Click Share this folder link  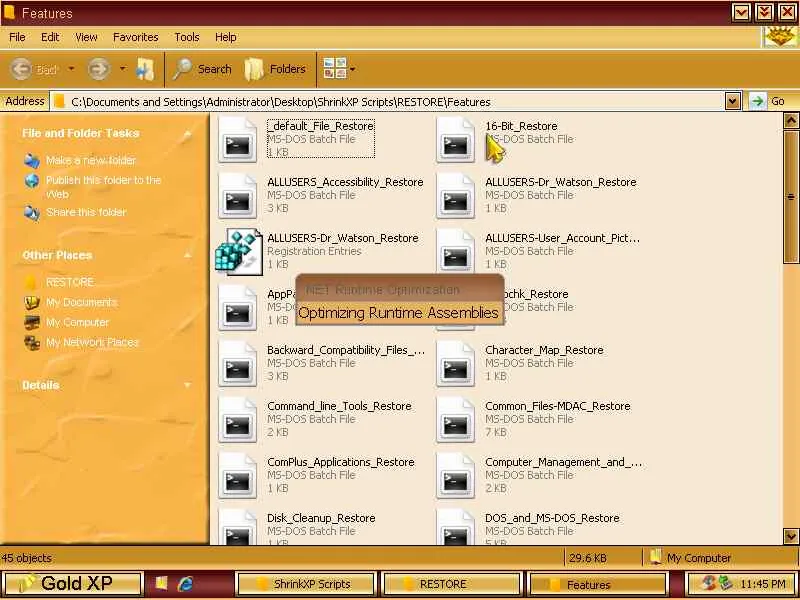tap(86, 212)
